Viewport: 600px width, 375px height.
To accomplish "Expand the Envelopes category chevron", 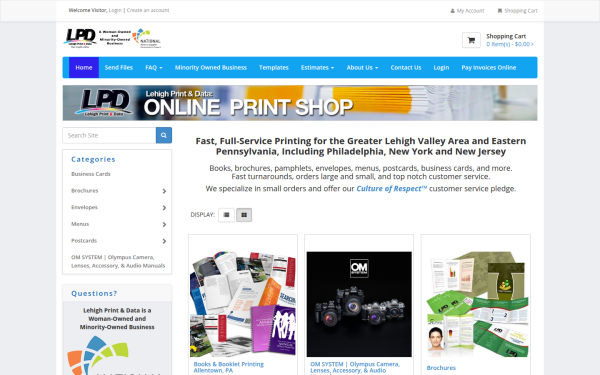I will tap(164, 207).
